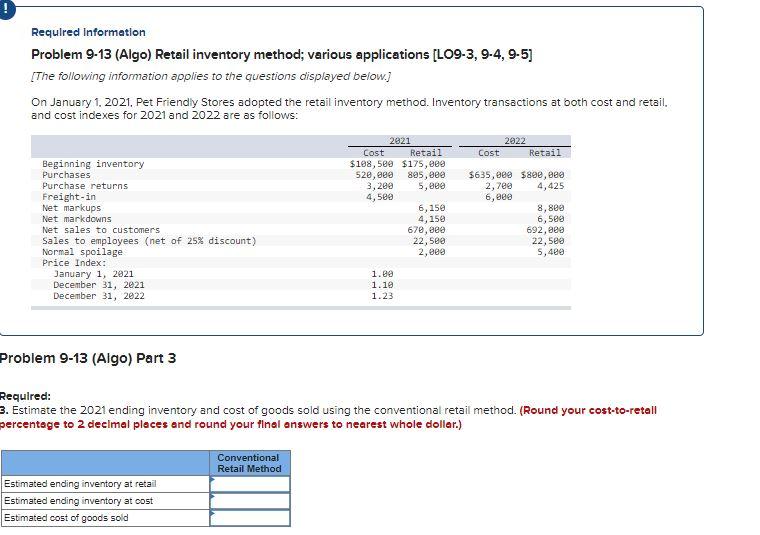
Task: Click the 1.00 price index value
Action: pos(382,274)
